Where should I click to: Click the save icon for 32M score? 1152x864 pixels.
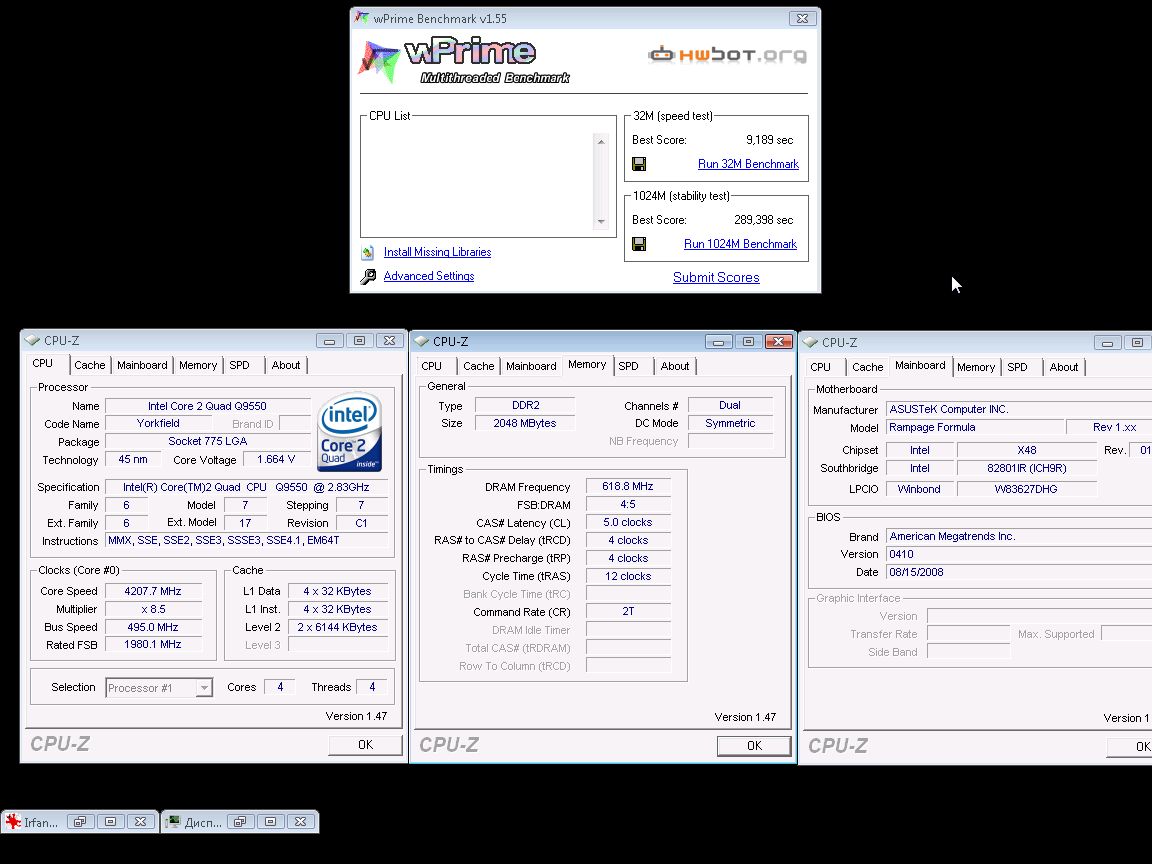639,164
